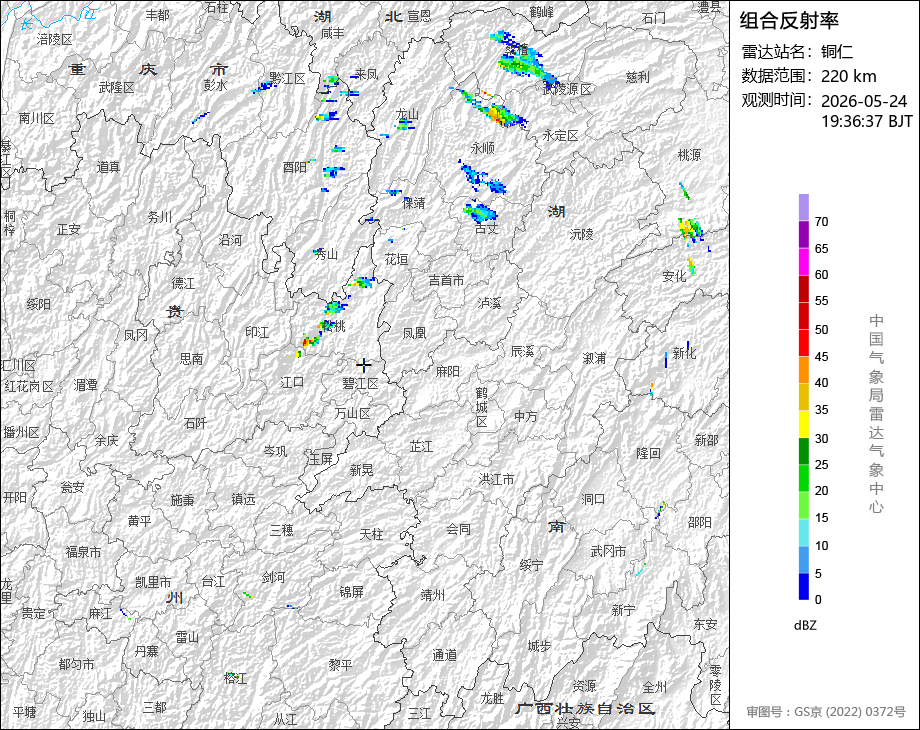Click the 彭水 county label
The height and width of the screenshot is (730, 920).
(215, 85)
